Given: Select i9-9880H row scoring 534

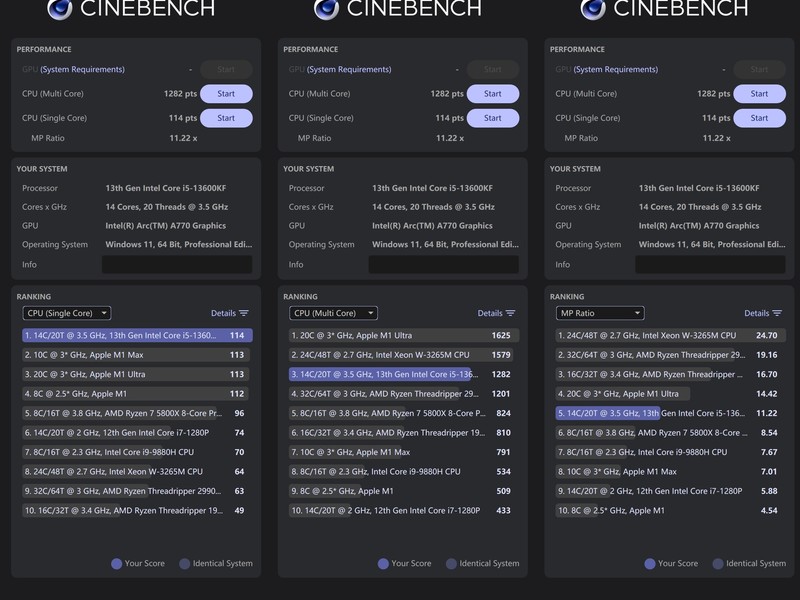Looking at the screenshot, I should tap(404, 471).
